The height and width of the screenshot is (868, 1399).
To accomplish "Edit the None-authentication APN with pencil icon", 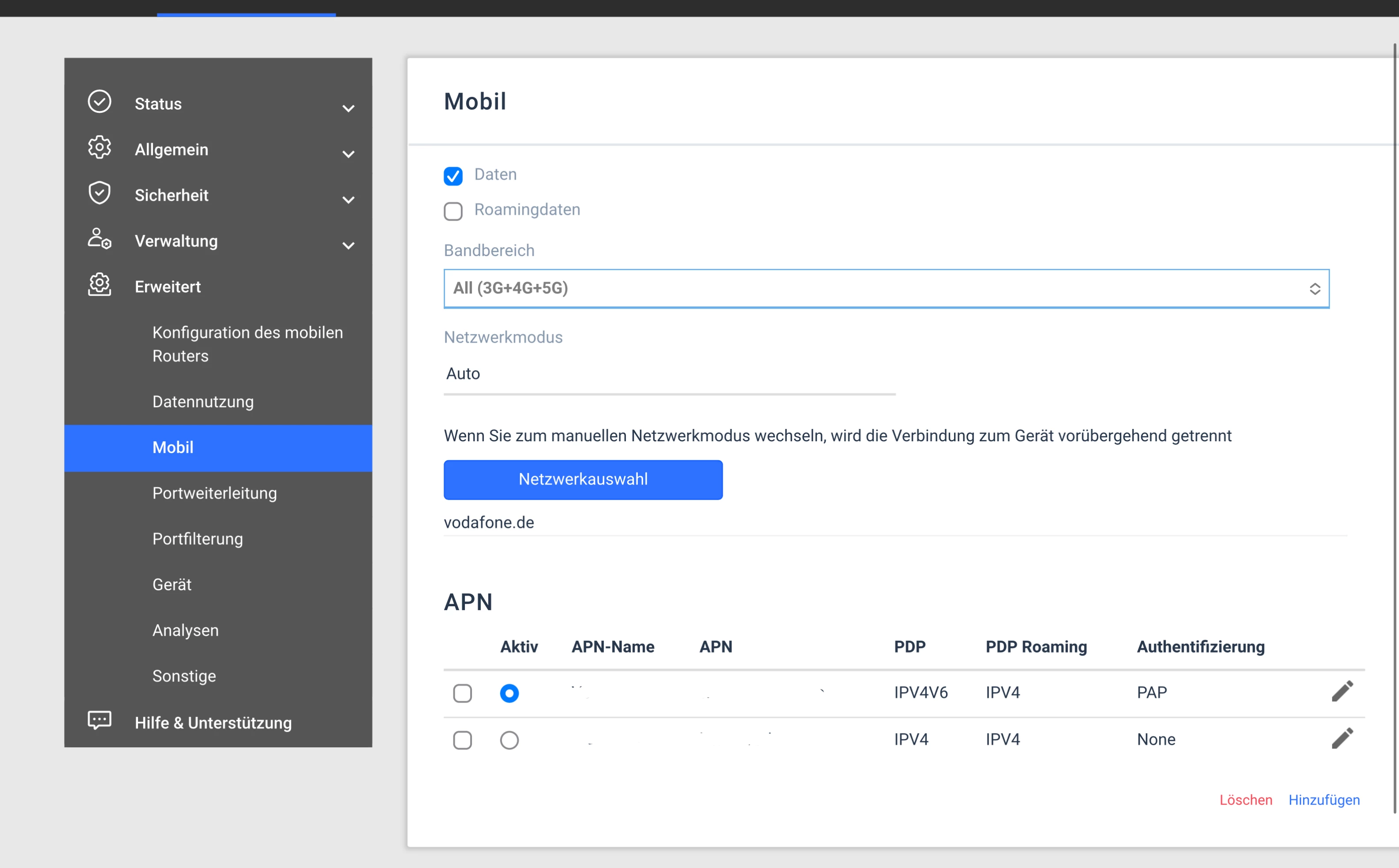I will [x=1342, y=739].
